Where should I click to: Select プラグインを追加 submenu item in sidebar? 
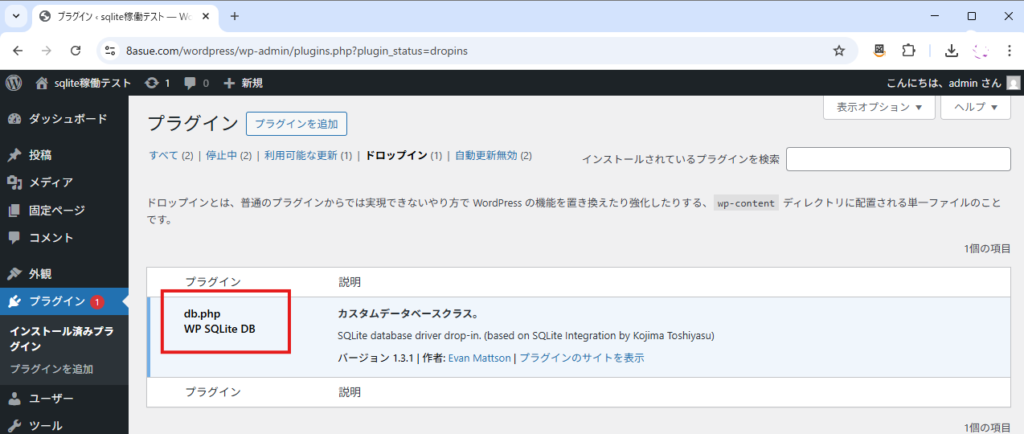click(x=51, y=369)
